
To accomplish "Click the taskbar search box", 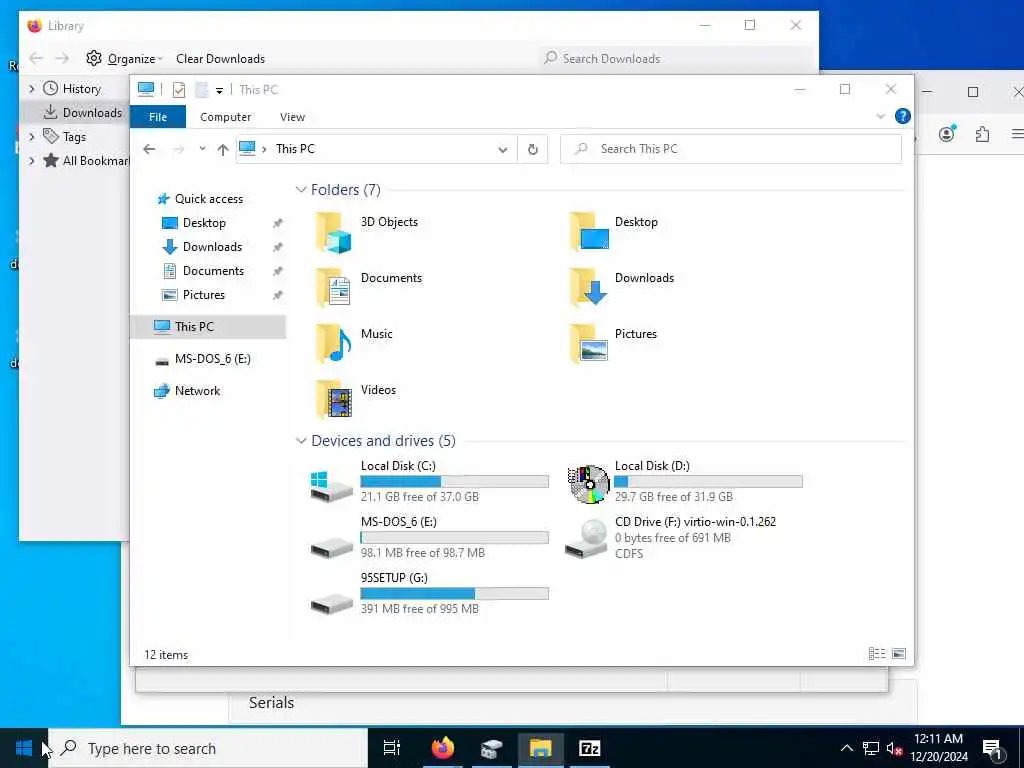I will pyautogui.click(x=209, y=748).
